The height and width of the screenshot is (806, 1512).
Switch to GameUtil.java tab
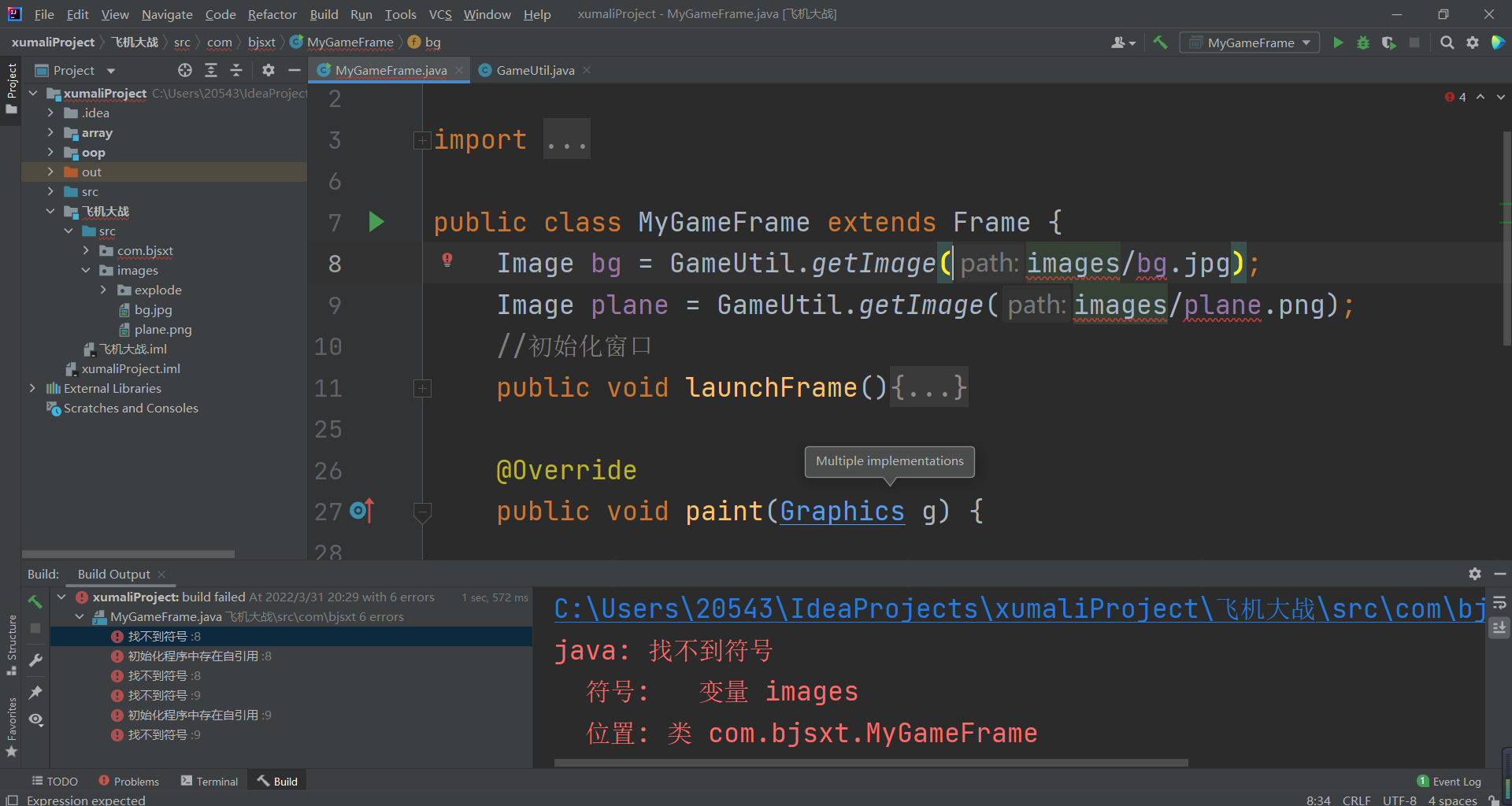coord(535,70)
